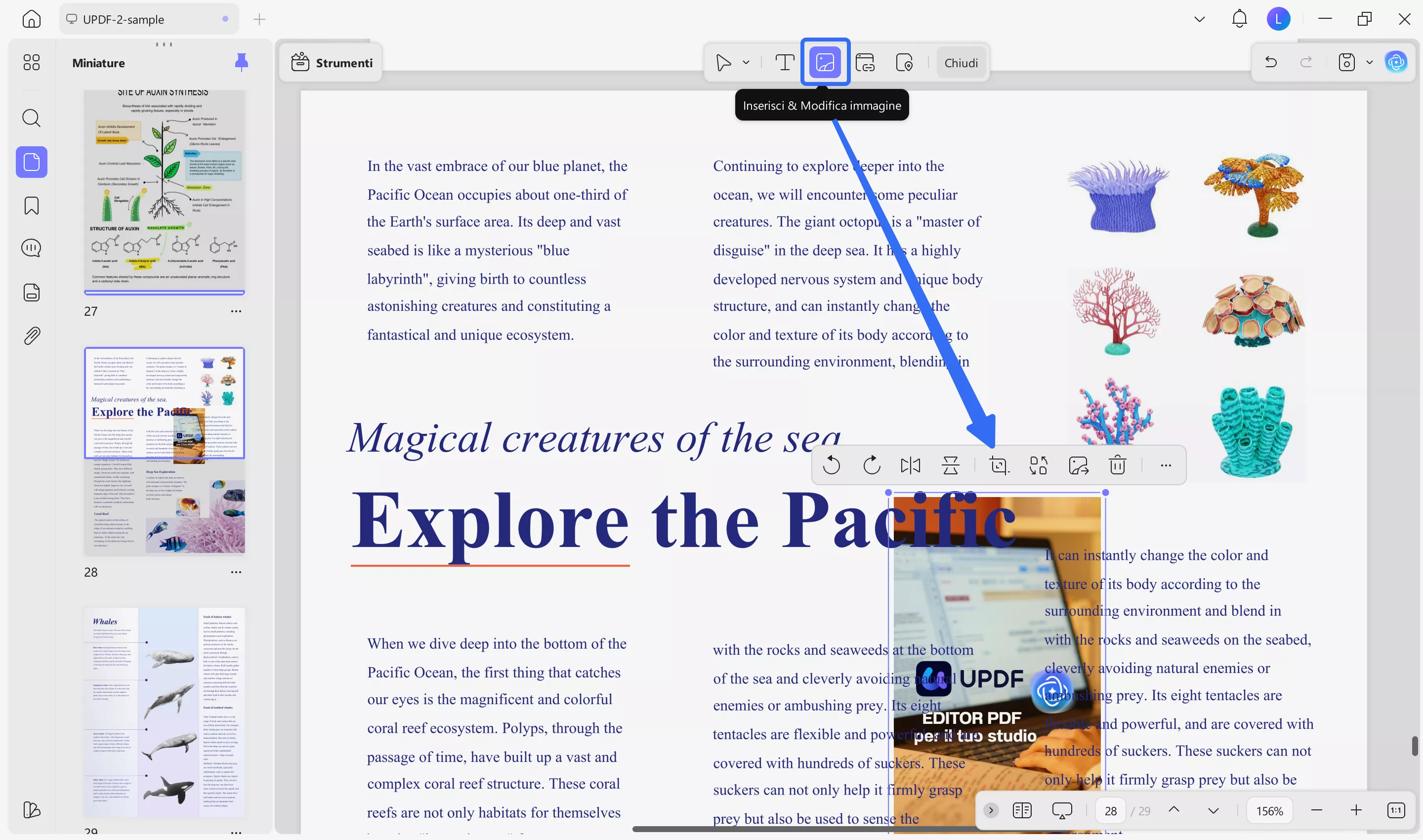The height and width of the screenshot is (840, 1423).
Task: Open the document tab dropdown chevron
Action: 1198,19
